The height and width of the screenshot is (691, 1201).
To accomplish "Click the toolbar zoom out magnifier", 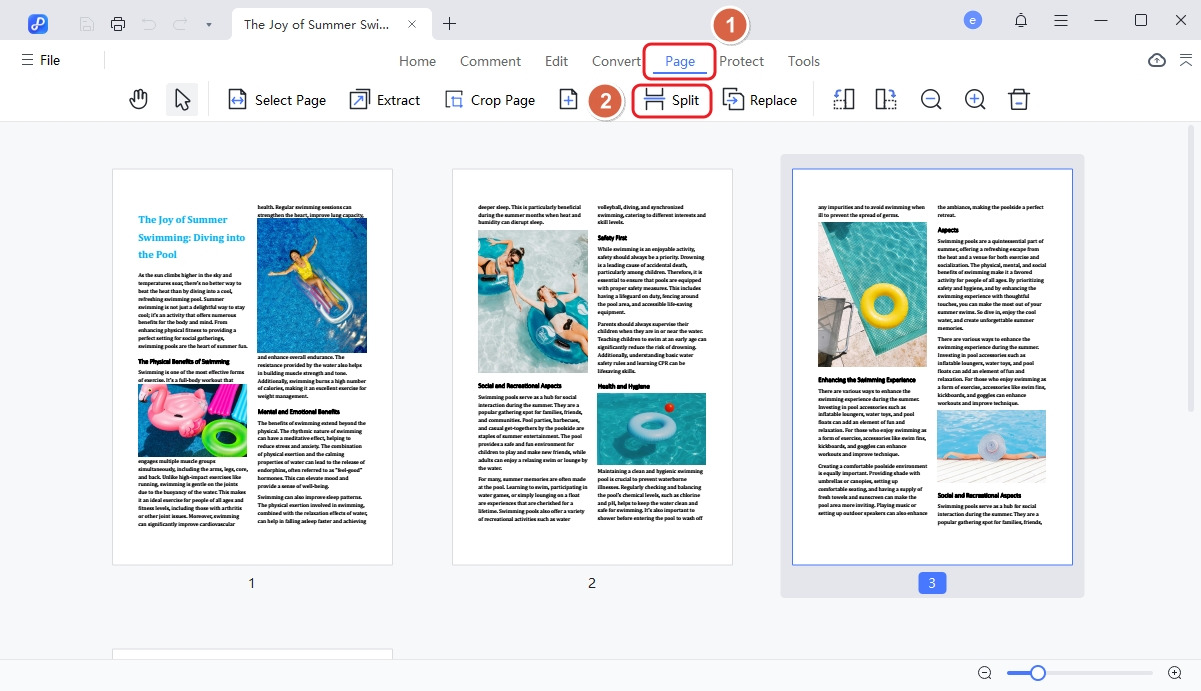I will [931, 99].
